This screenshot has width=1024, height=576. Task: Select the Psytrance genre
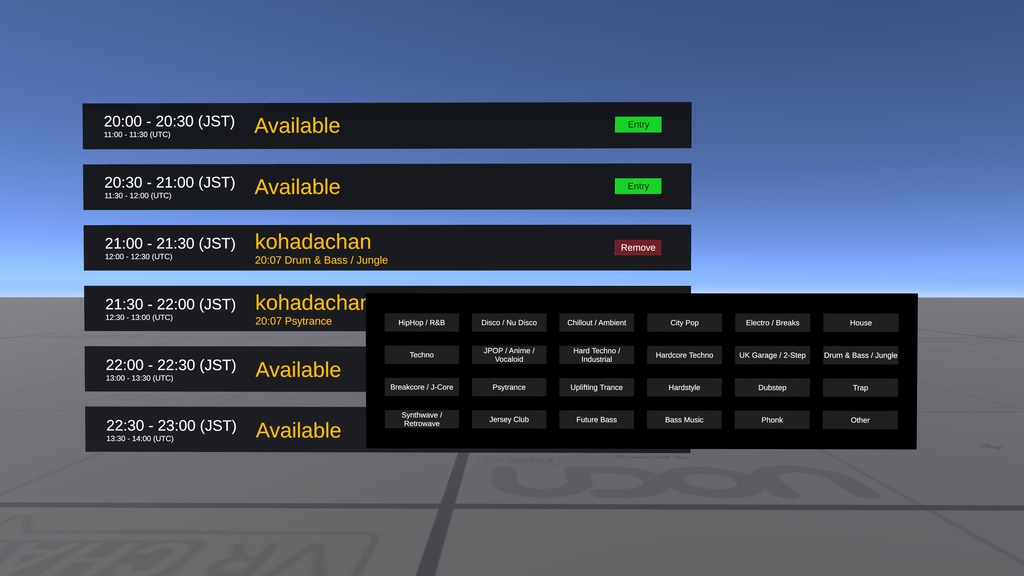[x=508, y=387]
